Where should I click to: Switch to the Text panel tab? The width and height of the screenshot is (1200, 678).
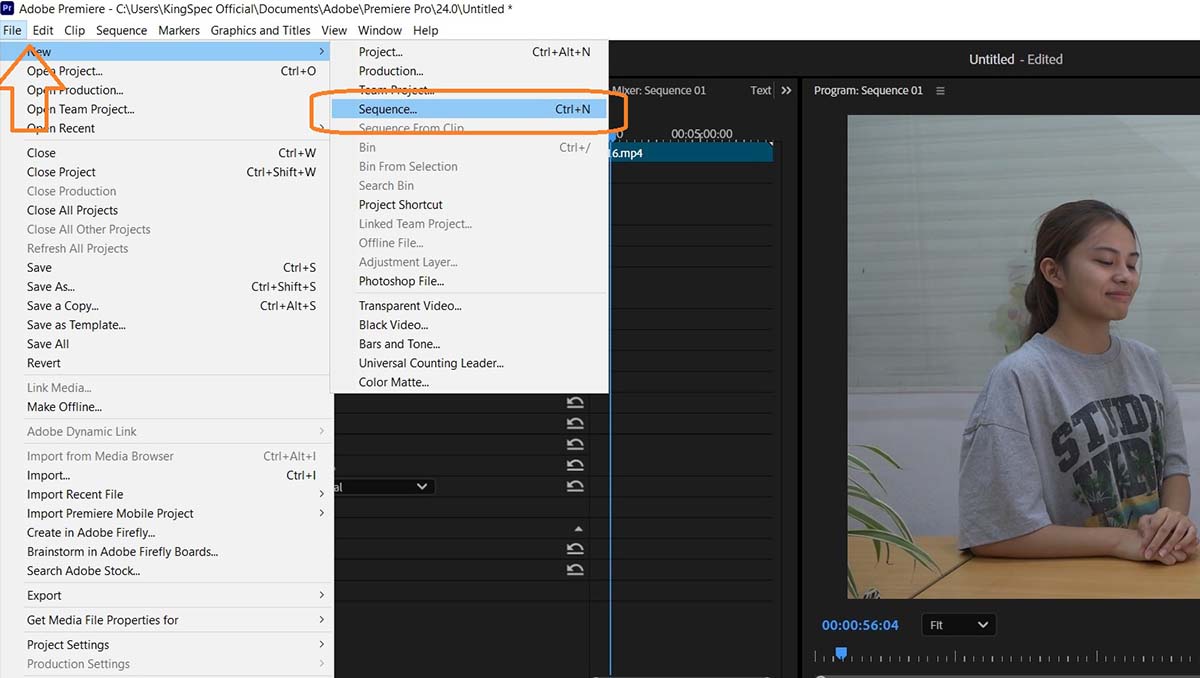(x=761, y=91)
